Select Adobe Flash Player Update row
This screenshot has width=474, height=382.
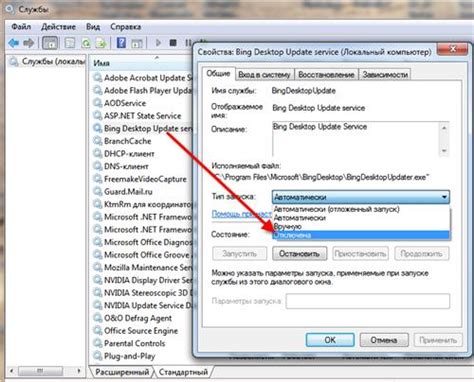point(143,90)
